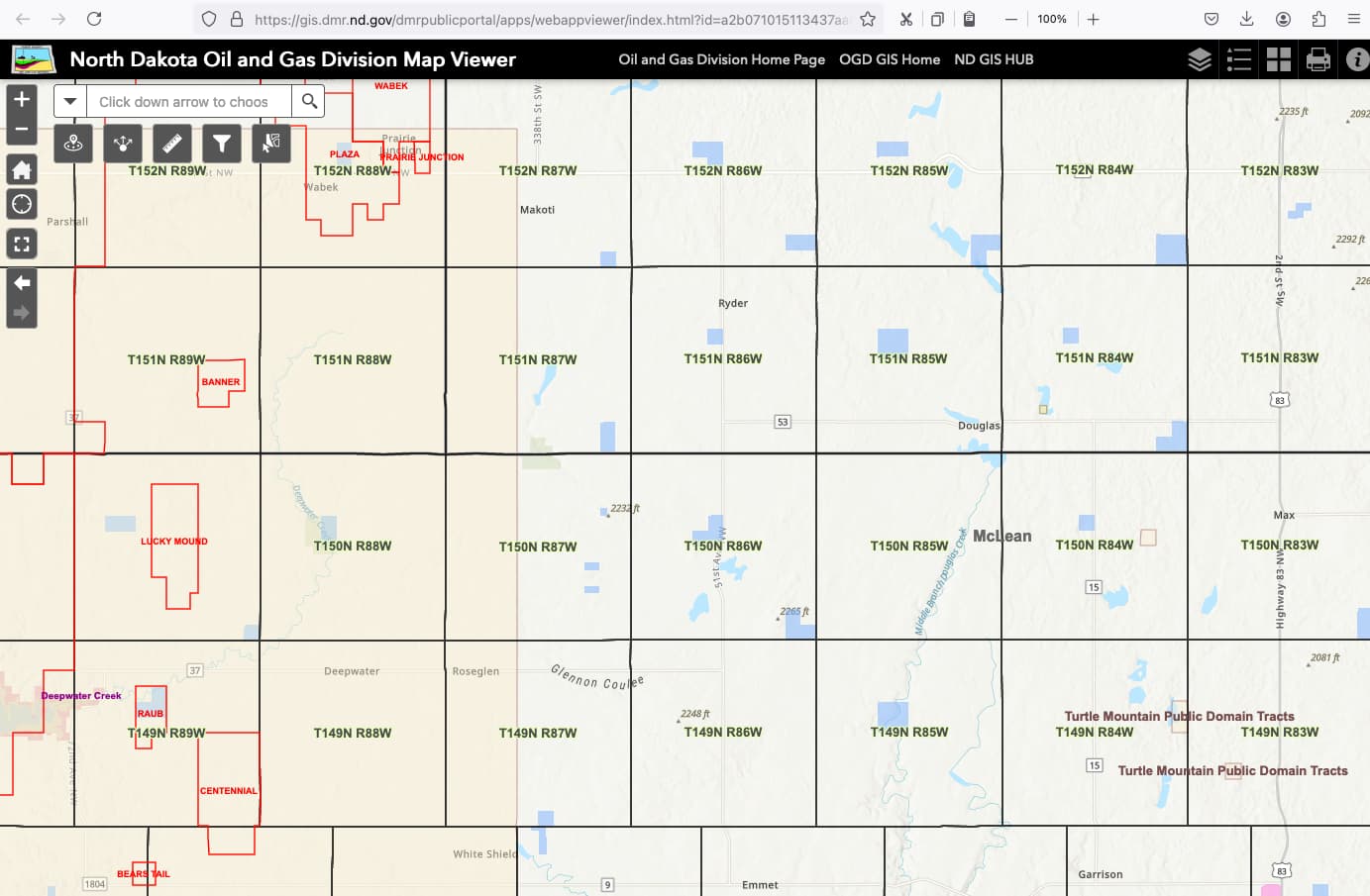Open the Firefox hamburger menu
The height and width of the screenshot is (896, 1370).
(1354, 19)
